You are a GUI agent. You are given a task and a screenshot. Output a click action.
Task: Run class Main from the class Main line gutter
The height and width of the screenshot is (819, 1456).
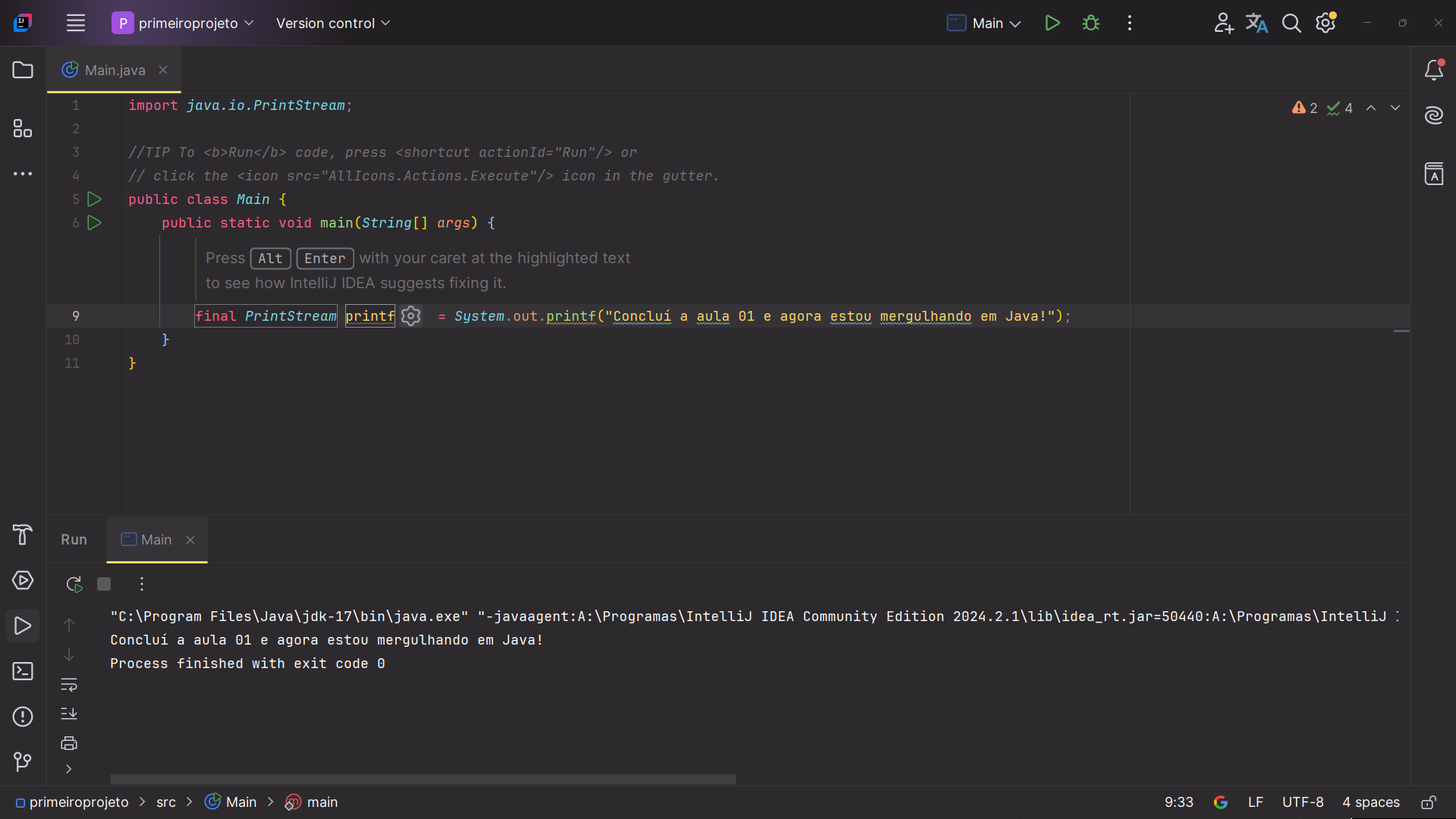94,199
